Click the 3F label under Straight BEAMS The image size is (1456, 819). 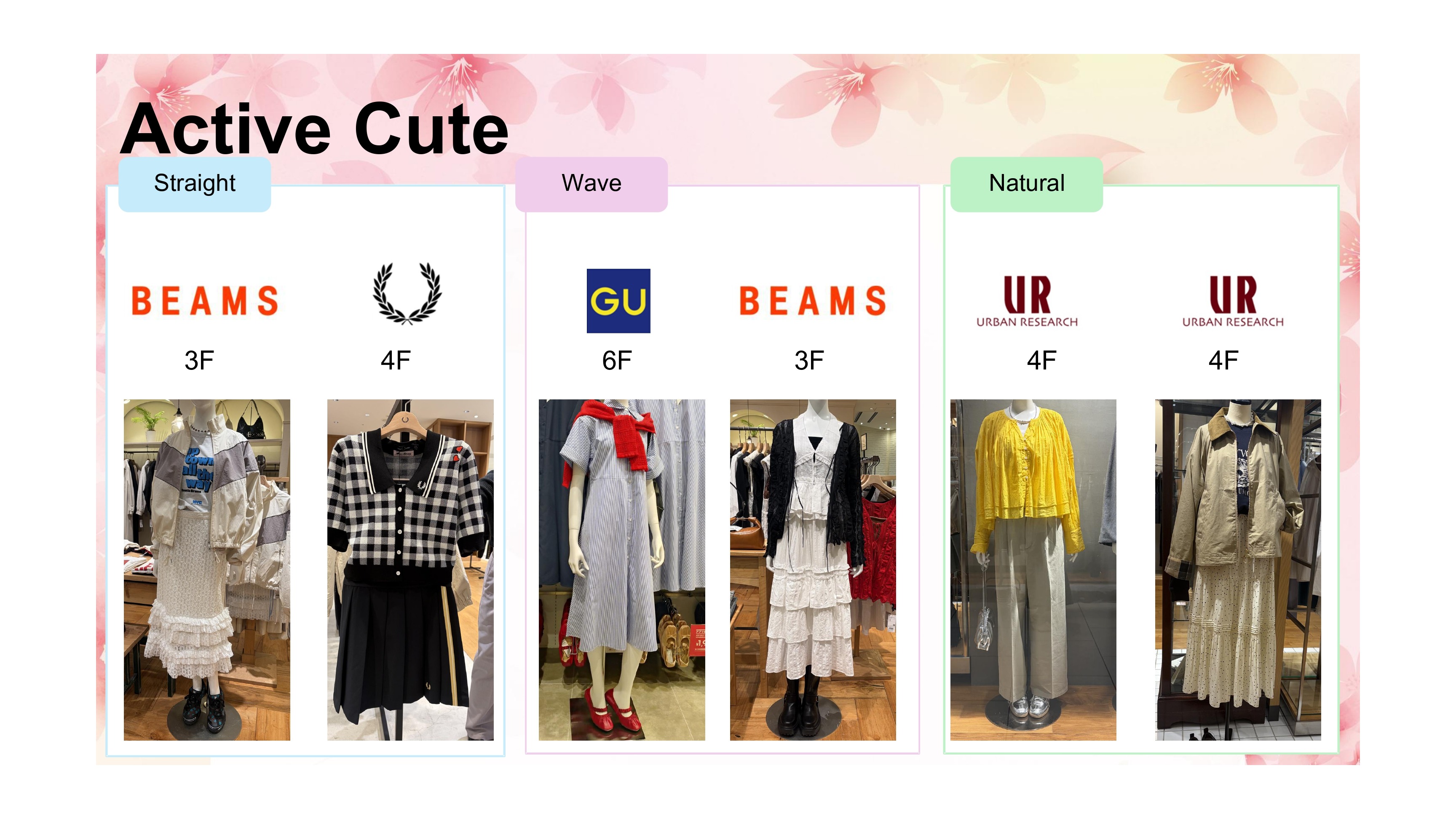199,360
